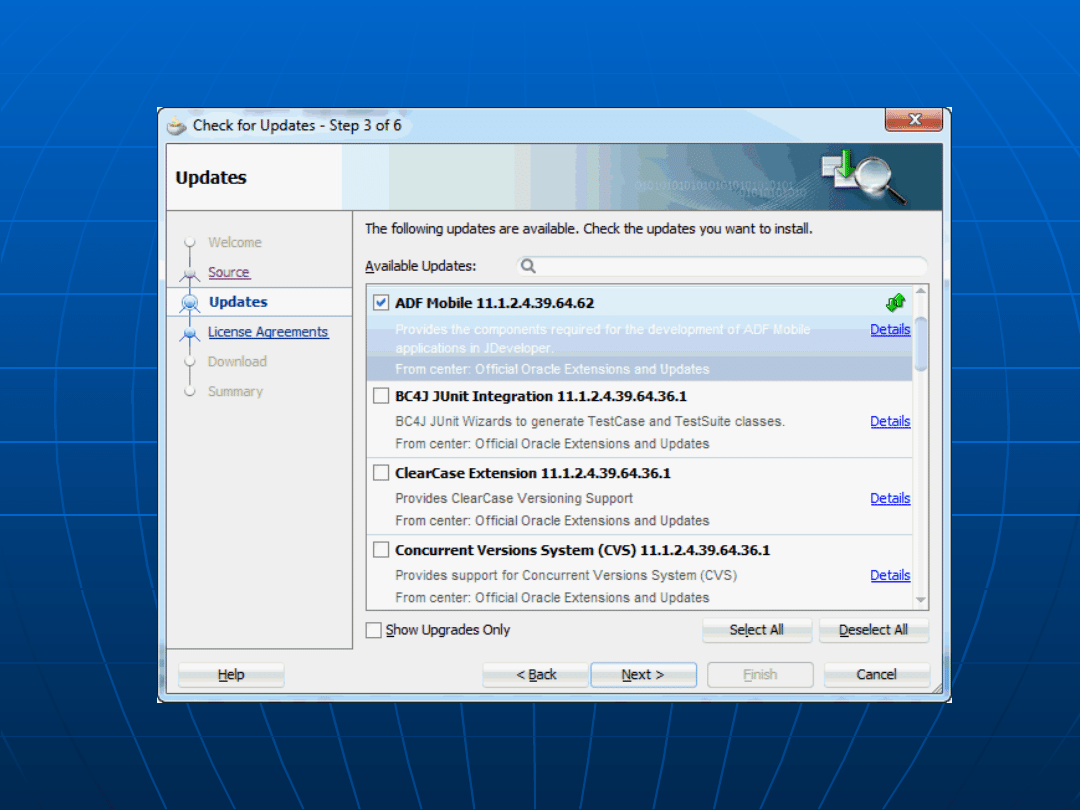Viewport: 1080px width, 810px height.
Task: Click 'Provides support for Concurrent Versions System' description
Action: (566, 575)
